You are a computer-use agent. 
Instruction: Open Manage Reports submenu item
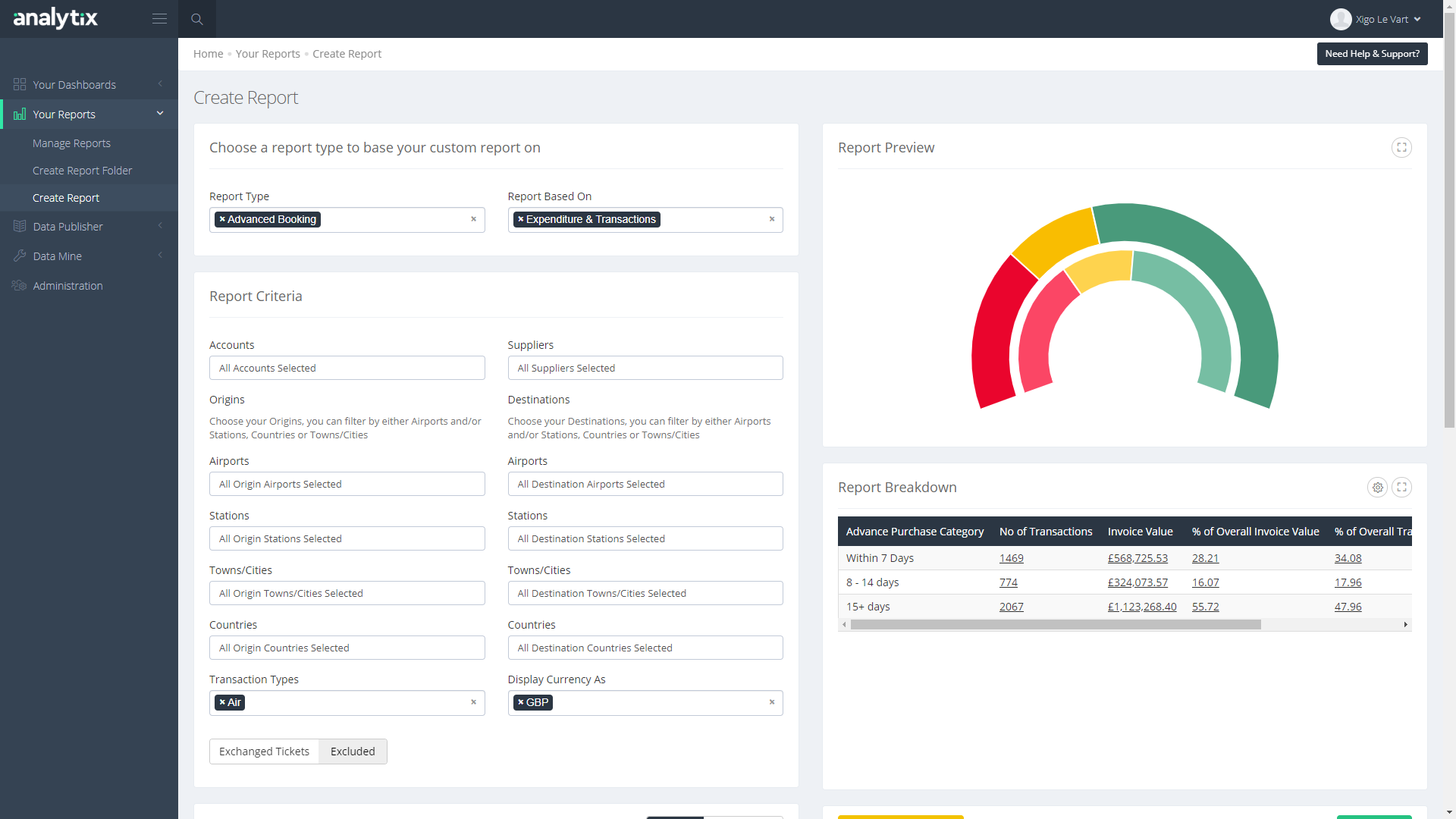tap(71, 143)
